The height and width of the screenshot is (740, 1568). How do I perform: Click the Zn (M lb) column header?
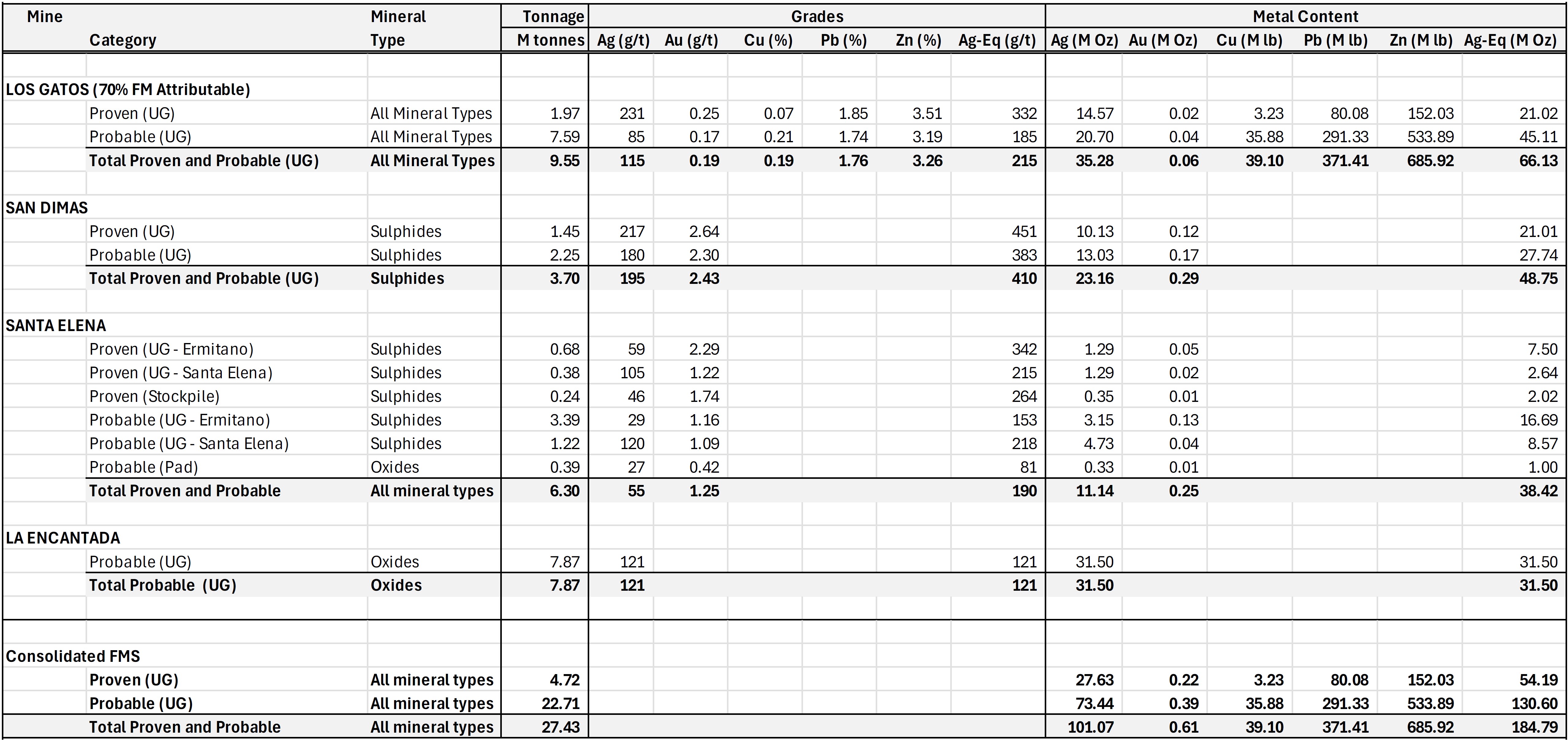1421,40
